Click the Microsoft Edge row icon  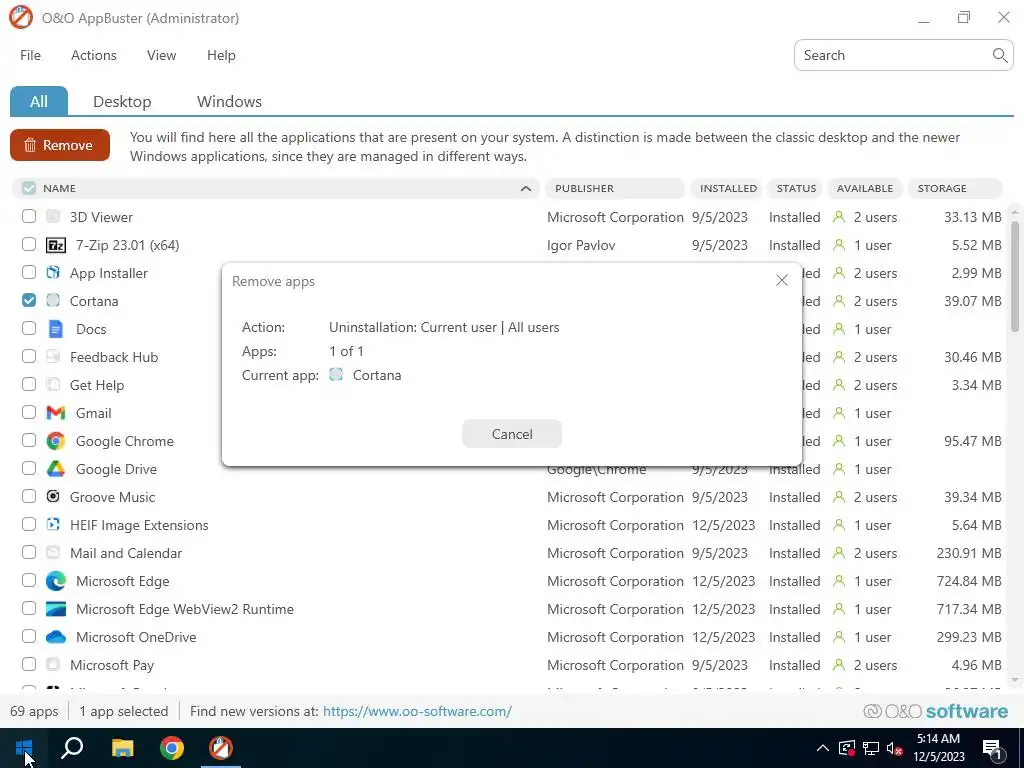tap(56, 581)
